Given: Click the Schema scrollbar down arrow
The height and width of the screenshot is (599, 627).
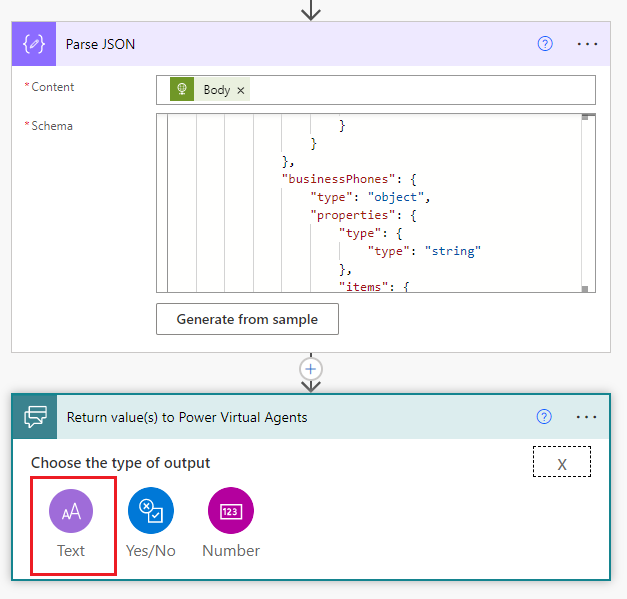Looking at the screenshot, I should (587, 288).
